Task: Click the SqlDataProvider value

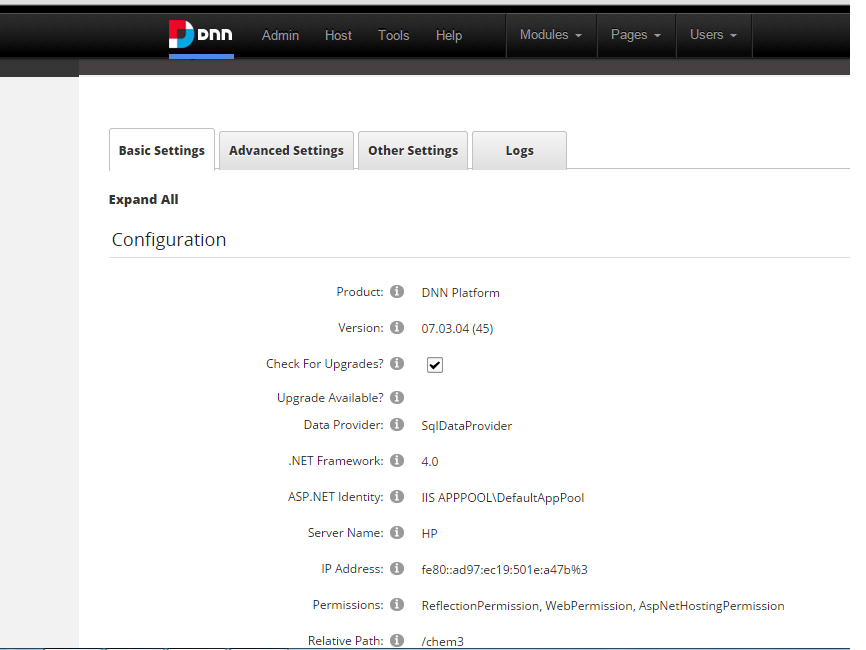Action: [x=467, y=426]
